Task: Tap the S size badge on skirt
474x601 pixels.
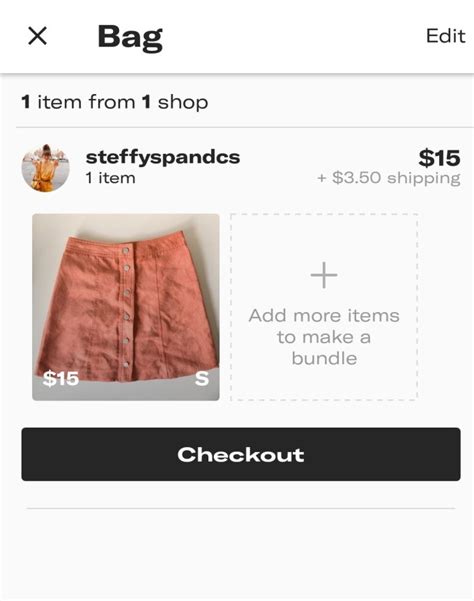Action: [202, 379]
